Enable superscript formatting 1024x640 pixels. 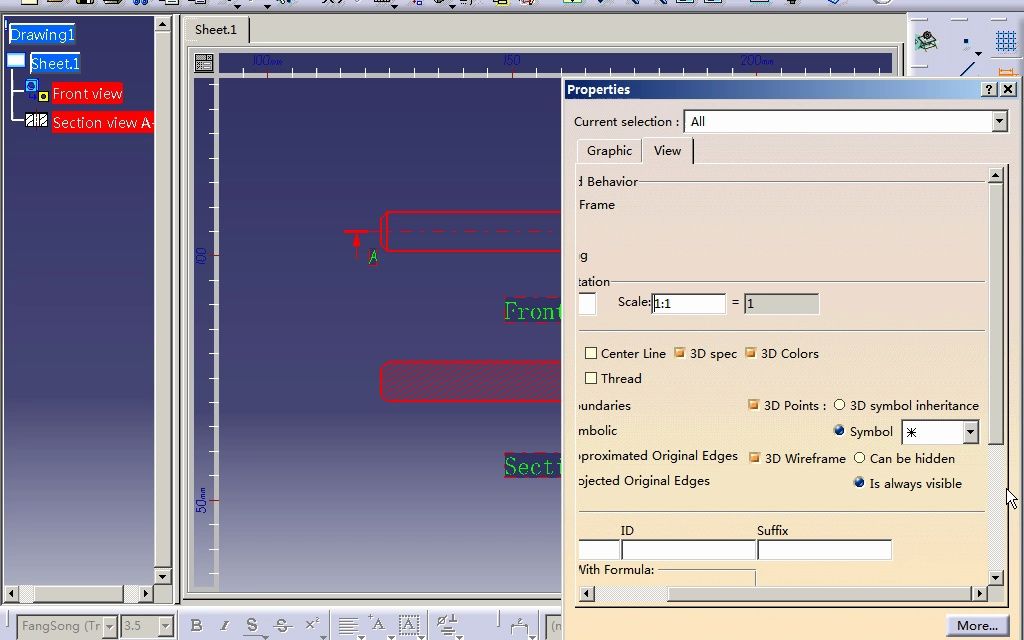pos(310,622)
